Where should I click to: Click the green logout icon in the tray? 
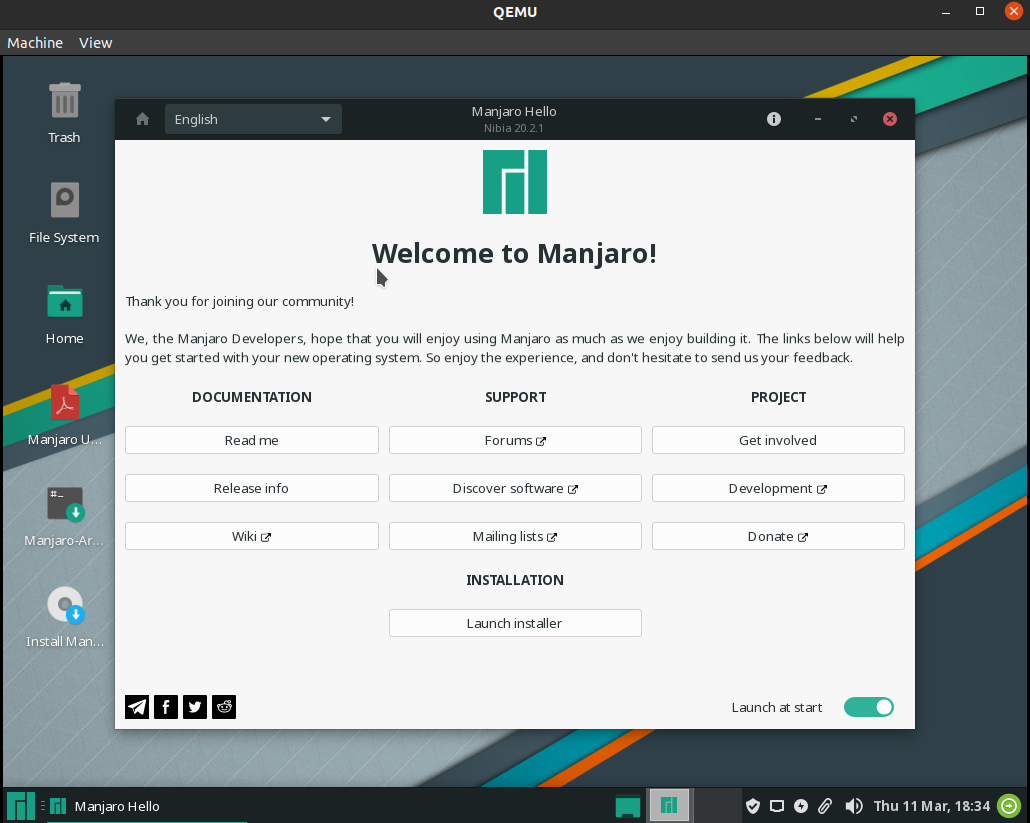pos(1008,805)
